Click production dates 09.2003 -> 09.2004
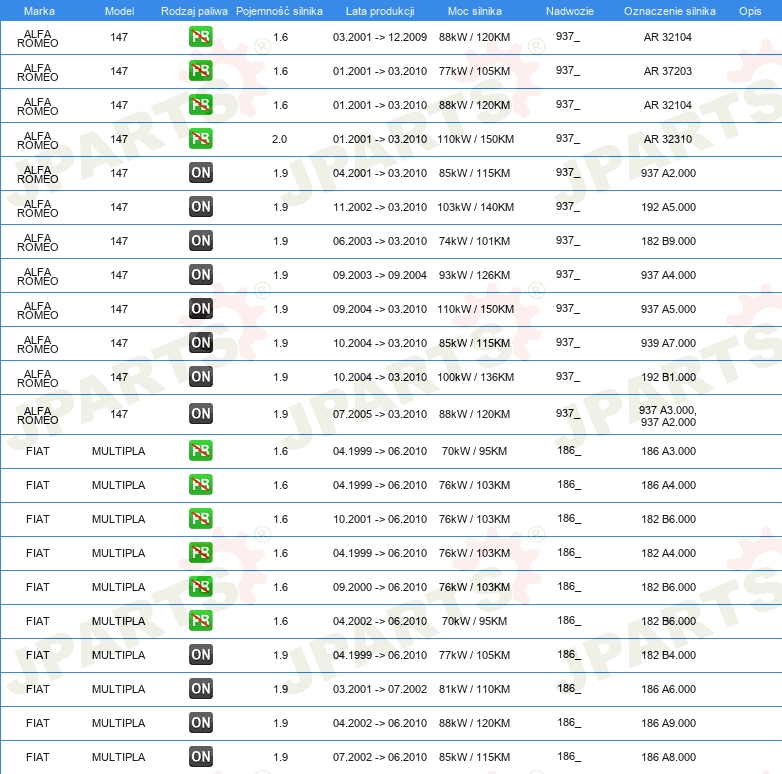782x774 pixels. pos(380,275)
